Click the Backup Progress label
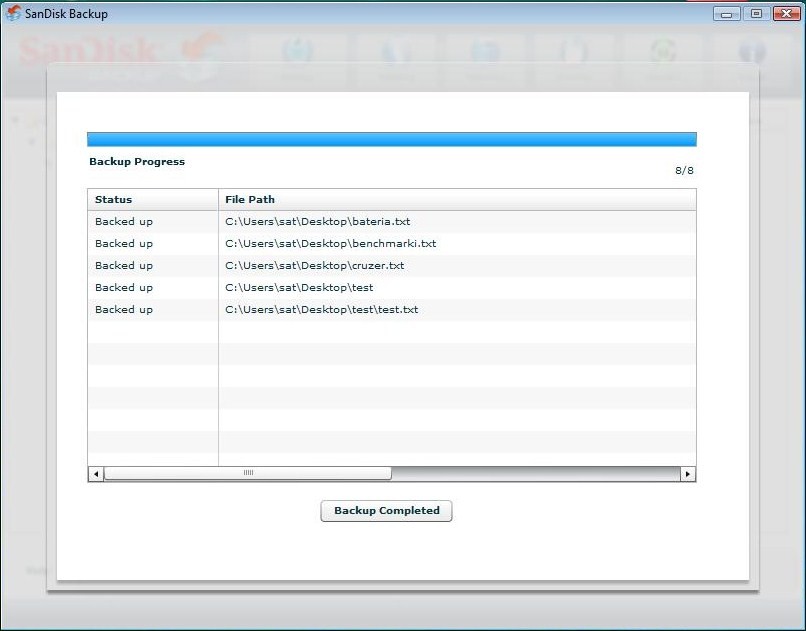 [137, 161]
